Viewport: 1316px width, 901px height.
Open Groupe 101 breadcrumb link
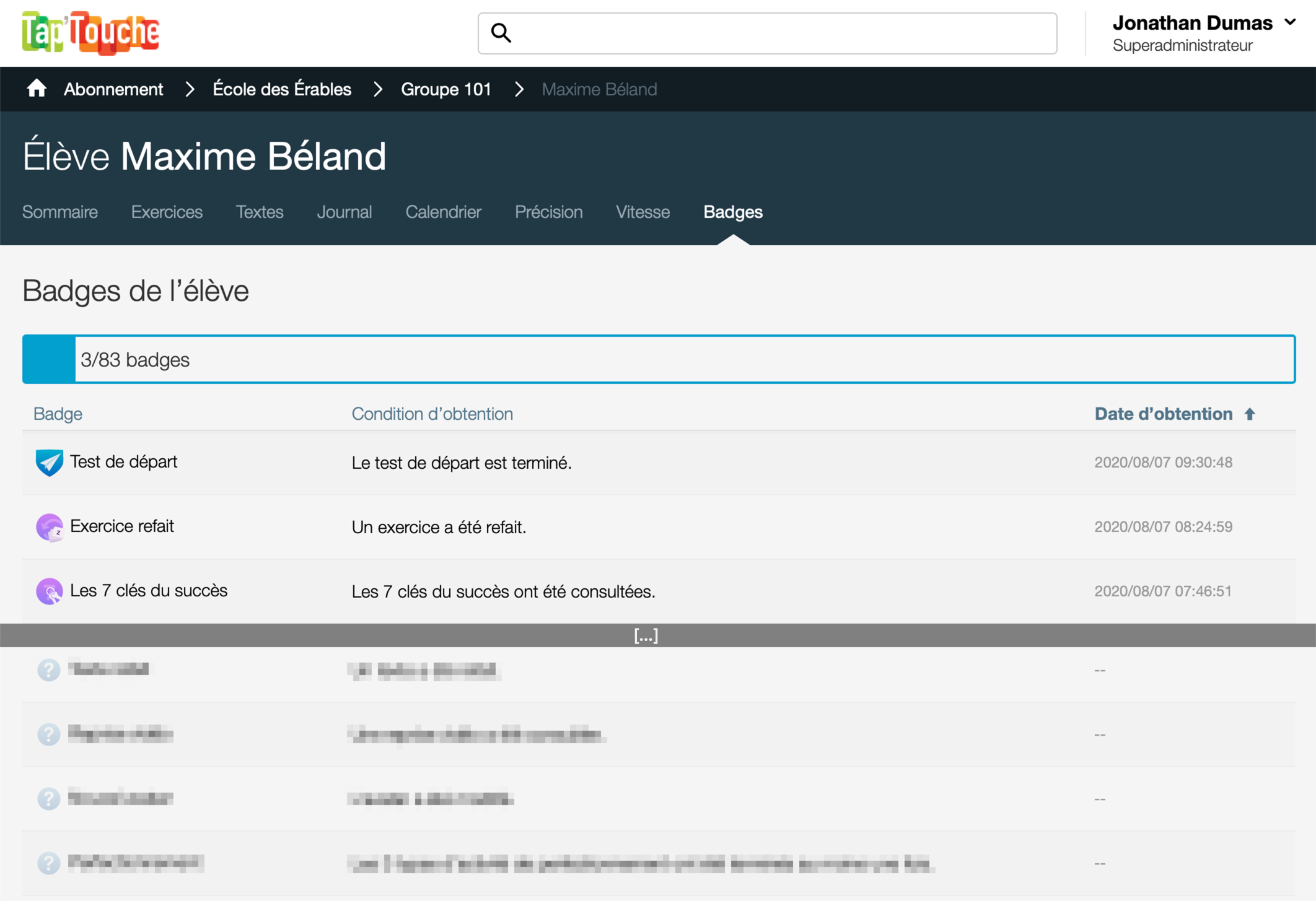(x=445, y=89)
